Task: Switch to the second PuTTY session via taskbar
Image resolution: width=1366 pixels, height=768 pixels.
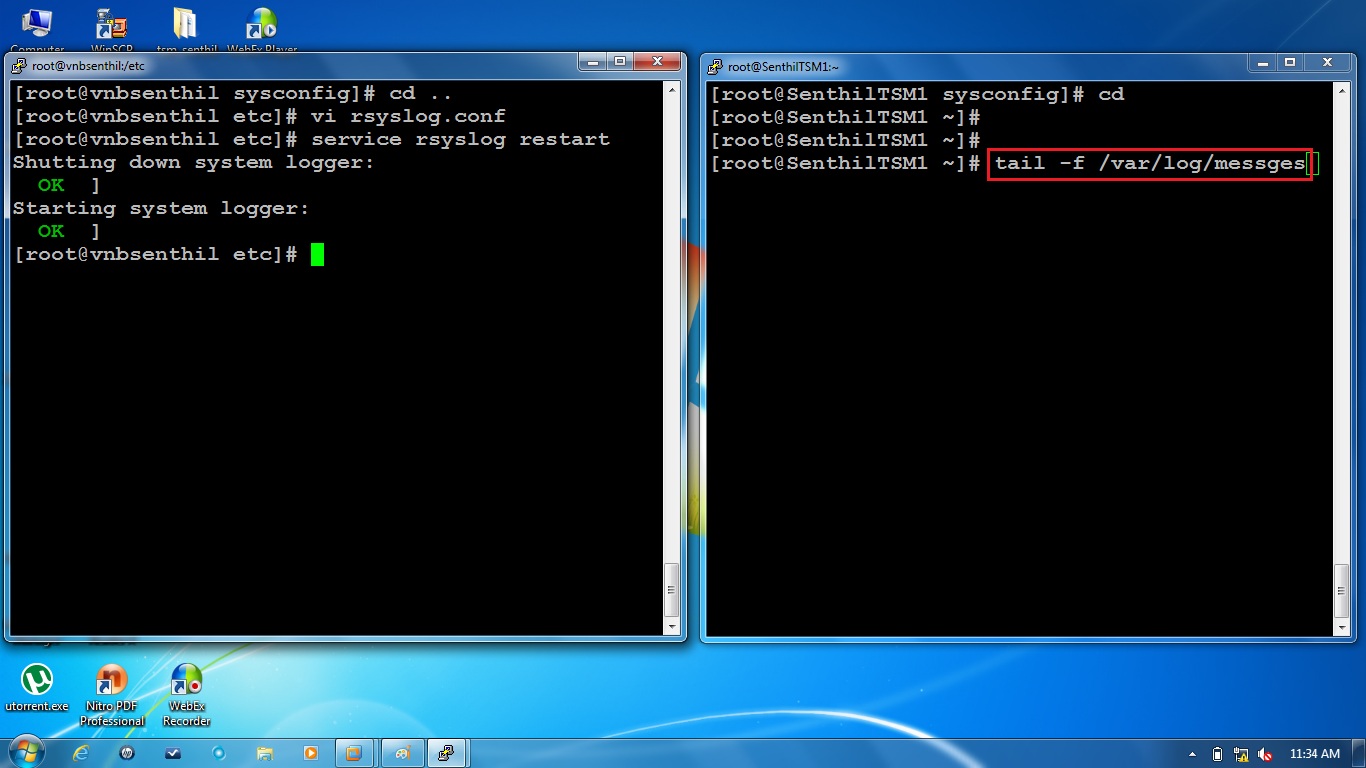Action: [448, 753]
